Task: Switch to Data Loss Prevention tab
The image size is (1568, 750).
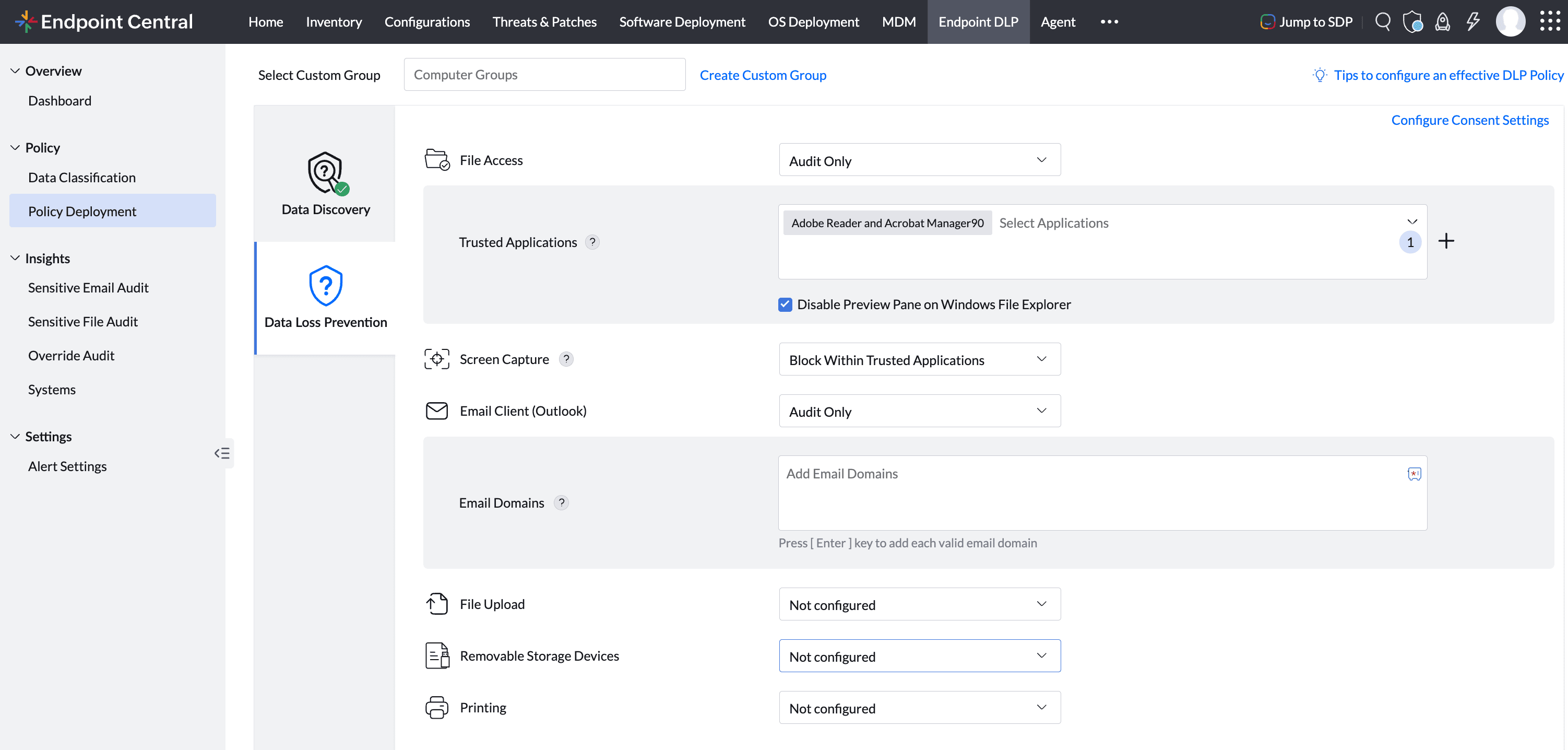Action: point(325,298)
